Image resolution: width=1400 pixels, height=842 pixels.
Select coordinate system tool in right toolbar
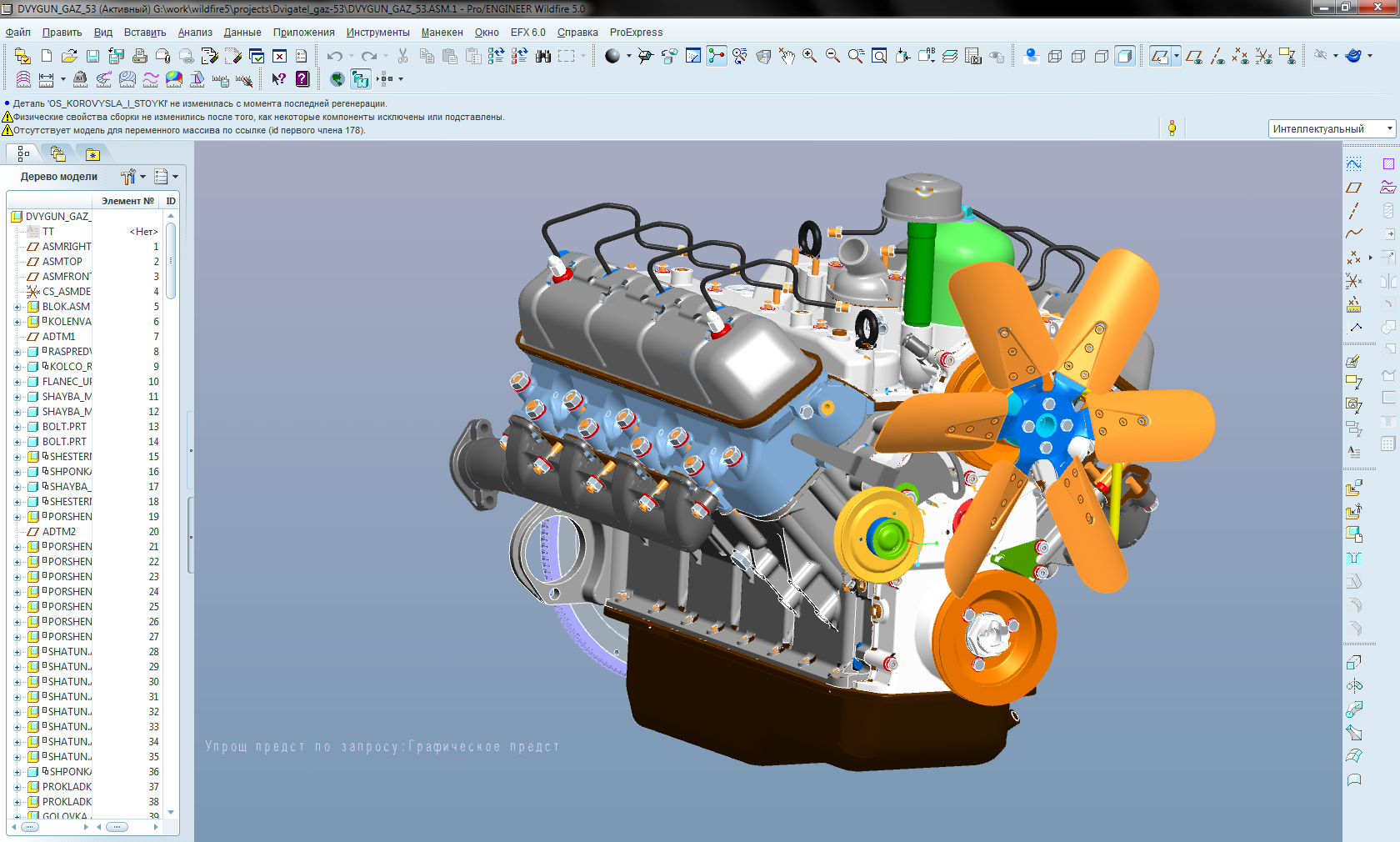point(1354,281)
